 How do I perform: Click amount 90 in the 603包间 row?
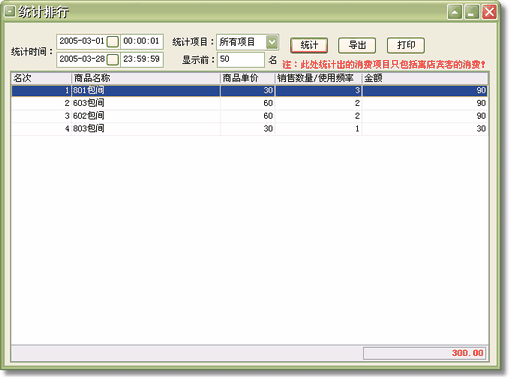(x=481, y=103)
